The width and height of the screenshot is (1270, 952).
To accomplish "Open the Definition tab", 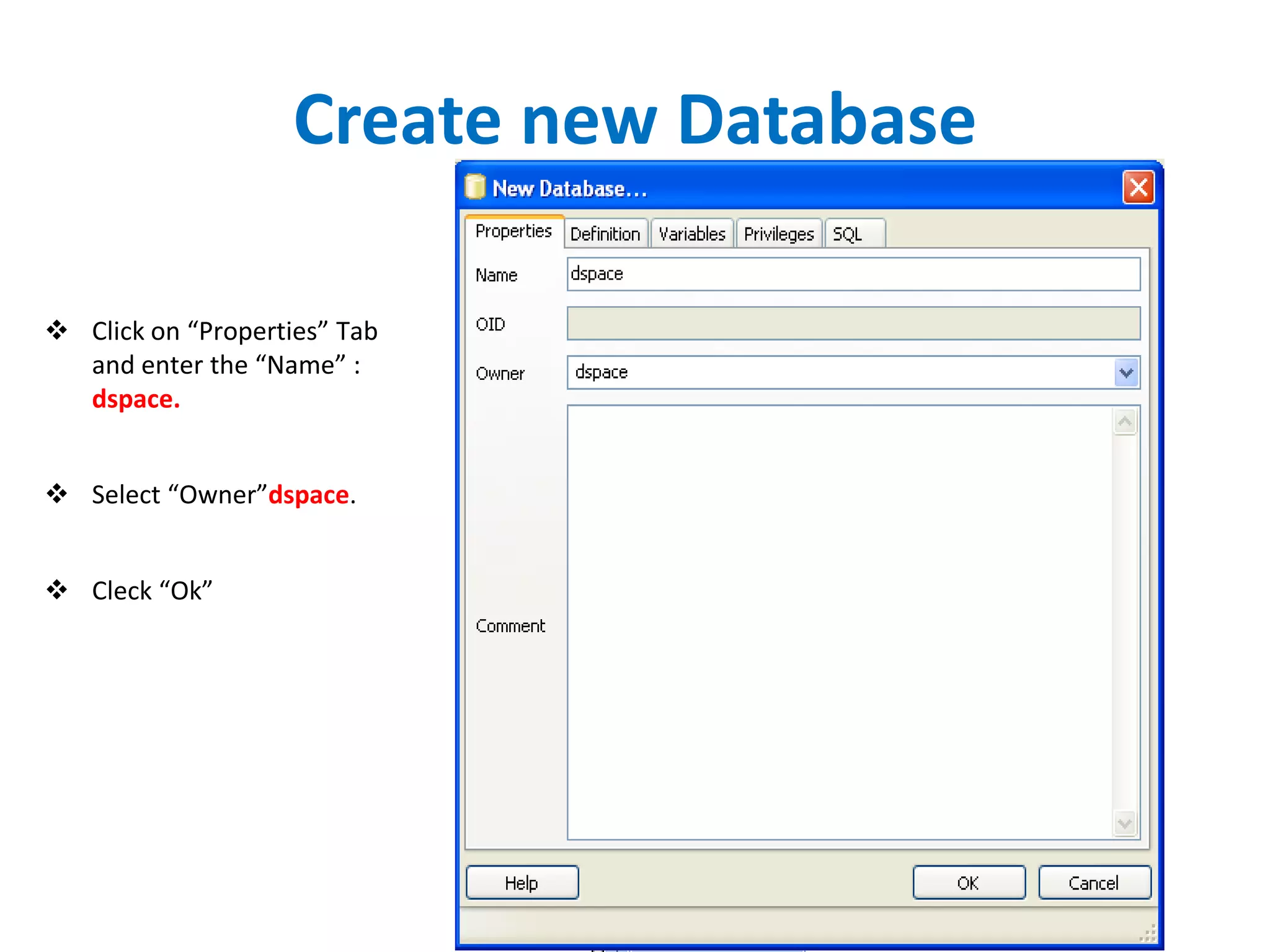I will (x=605, y=234).
